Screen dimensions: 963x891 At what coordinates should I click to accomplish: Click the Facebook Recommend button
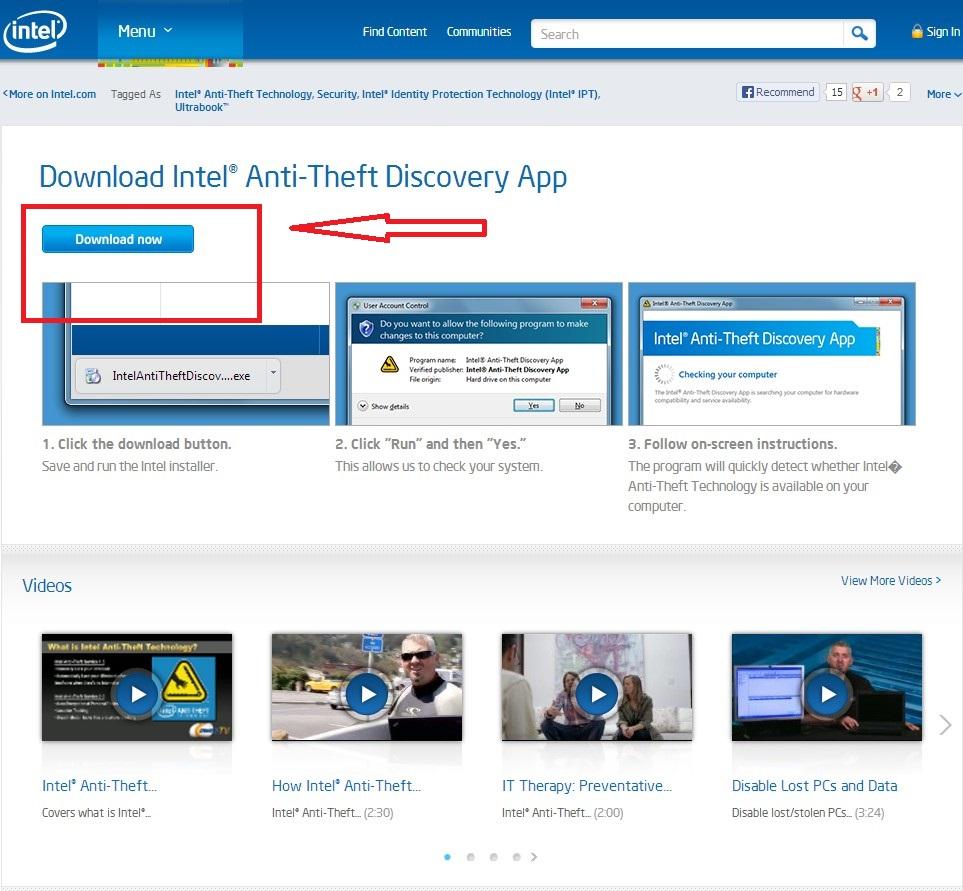click(x=778, y=92)
